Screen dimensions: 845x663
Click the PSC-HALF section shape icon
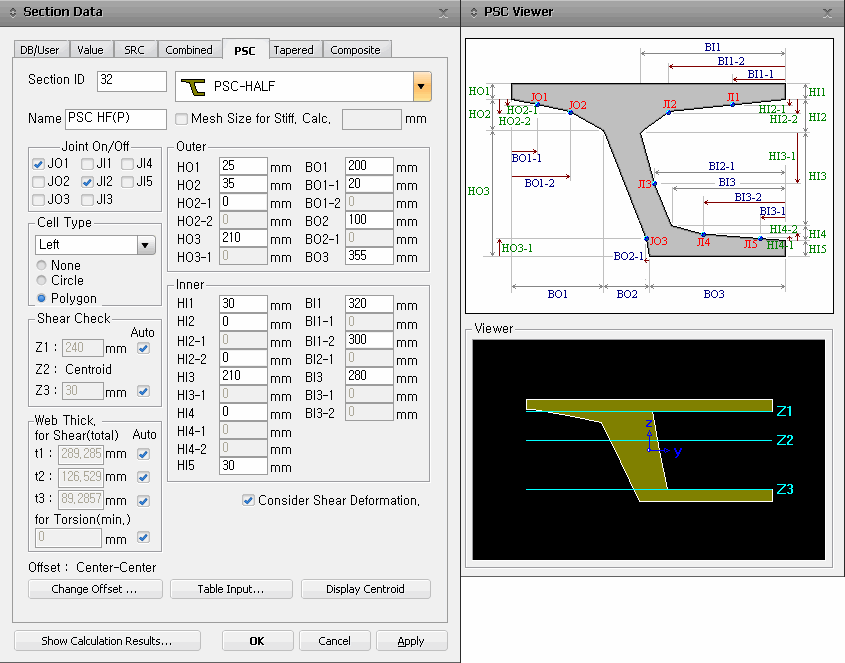click(194, 87)
